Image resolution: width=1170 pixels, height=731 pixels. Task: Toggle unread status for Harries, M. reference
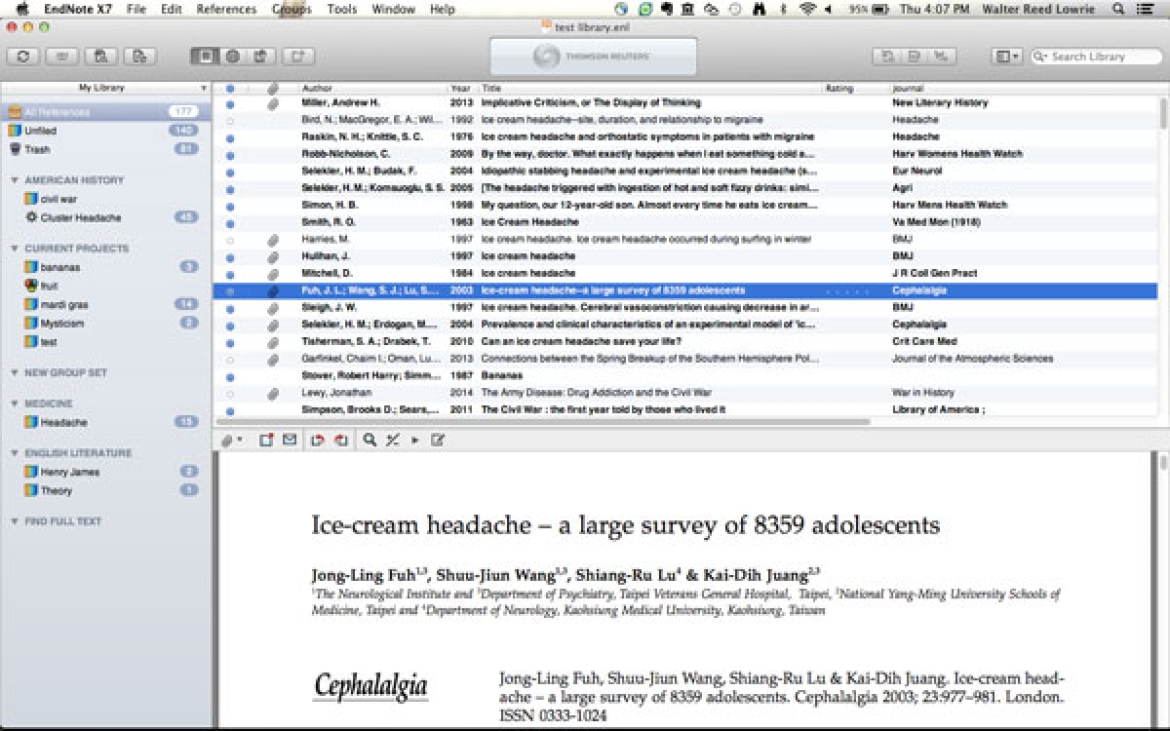pos(230,240)
